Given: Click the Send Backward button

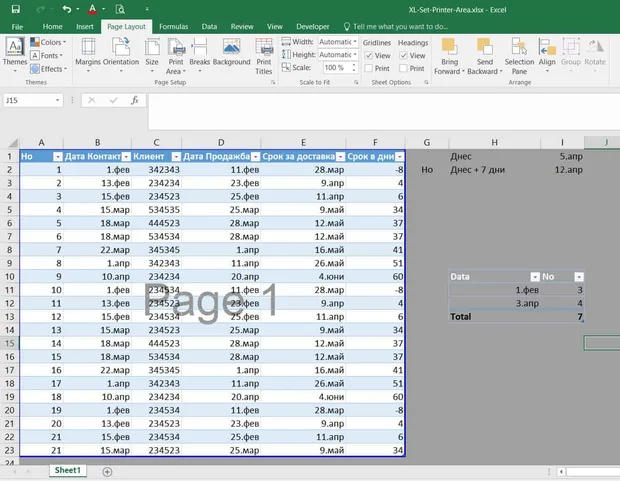Looking at the screenshot, I should (x=485, y=56).
